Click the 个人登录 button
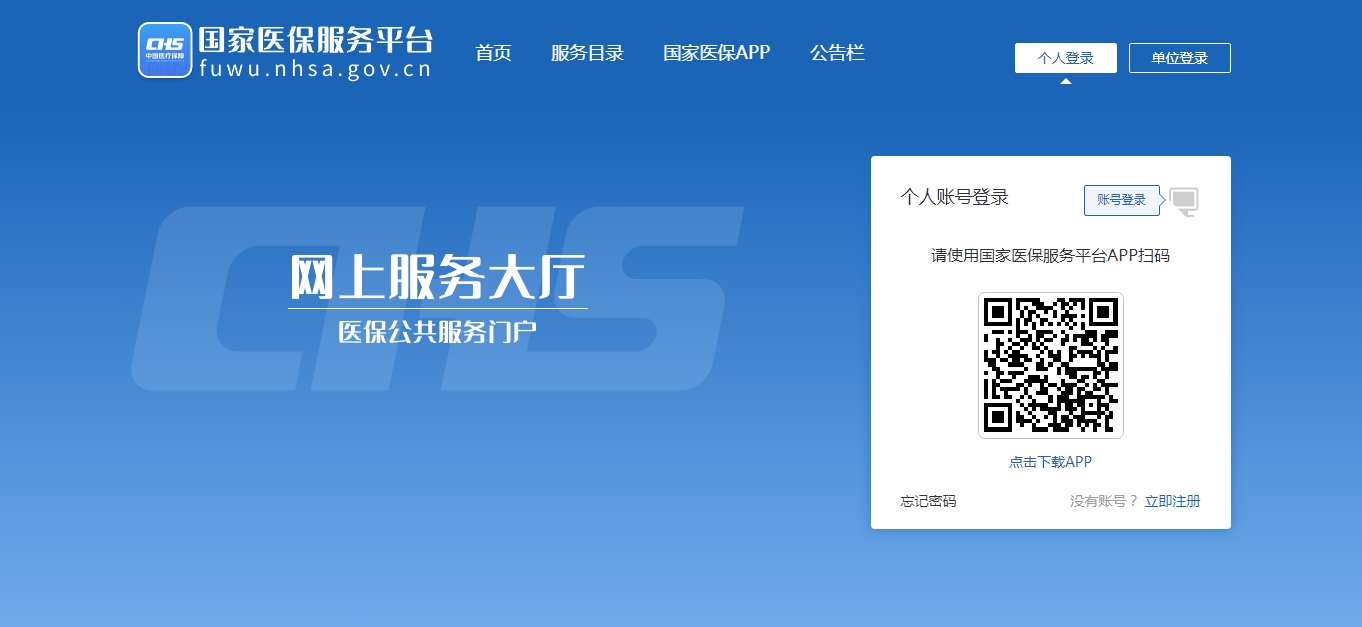Viewport: 1362px width, 627px height. point(1066,58)
